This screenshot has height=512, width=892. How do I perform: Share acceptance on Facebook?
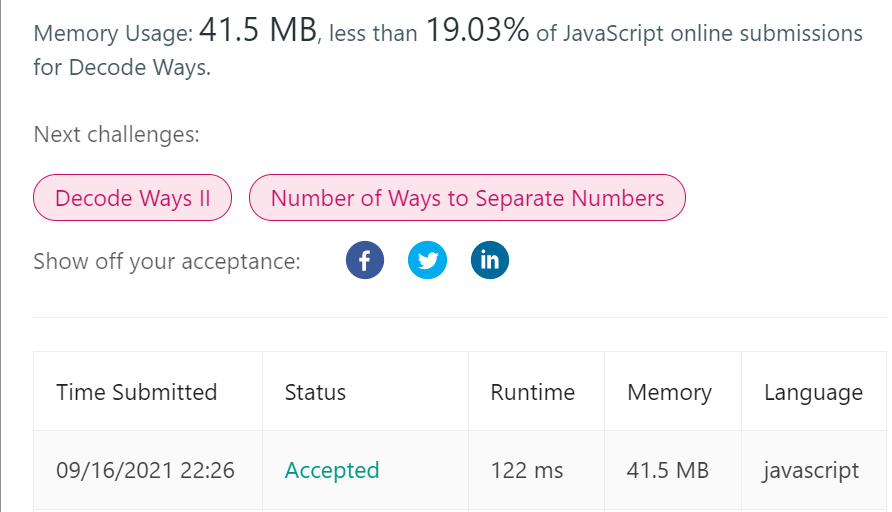coord(365,261)
